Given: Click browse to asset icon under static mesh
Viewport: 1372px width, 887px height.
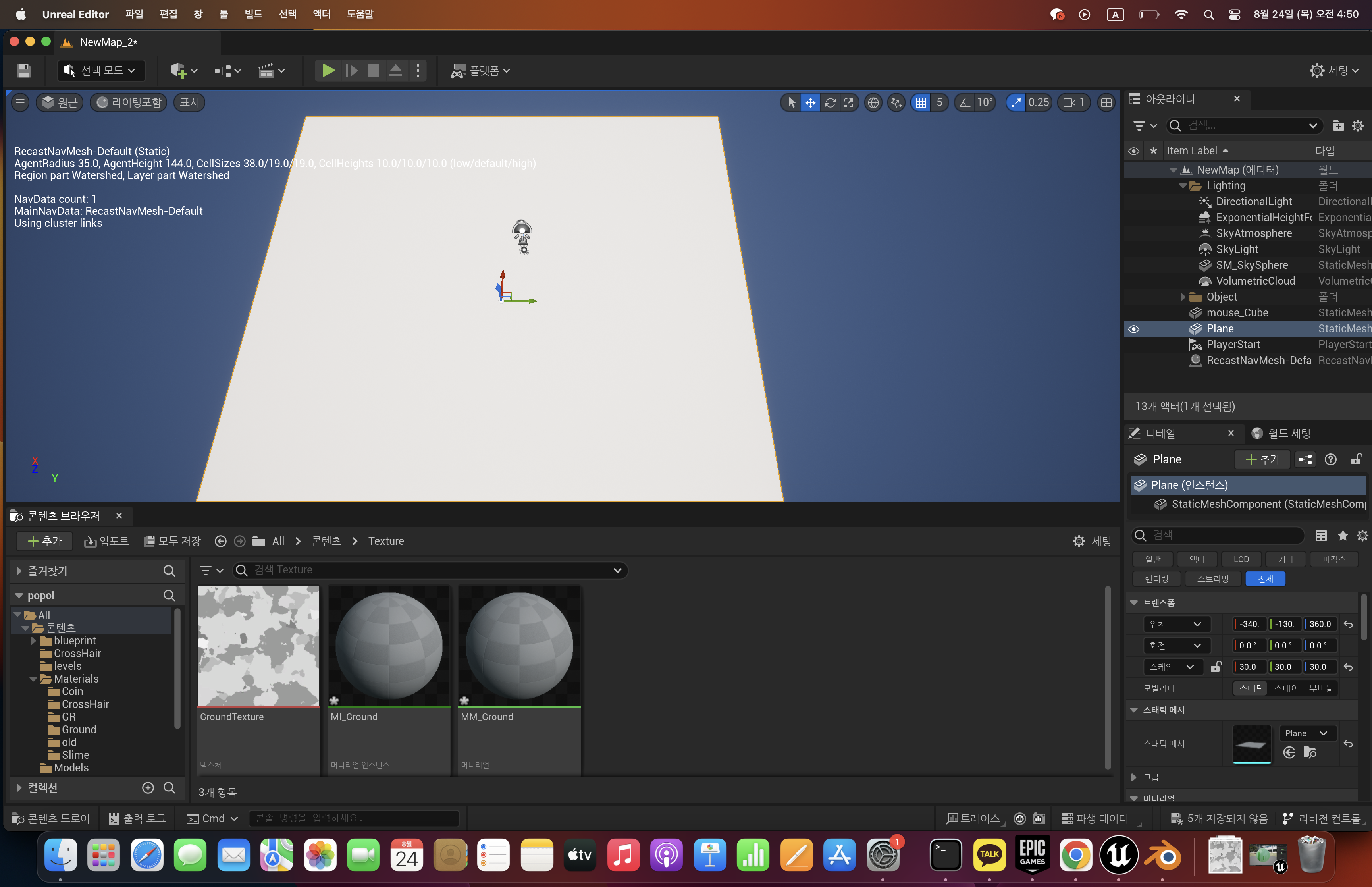Looking at the screenshot, I should pyautogui.click(x=1310, y=752).
